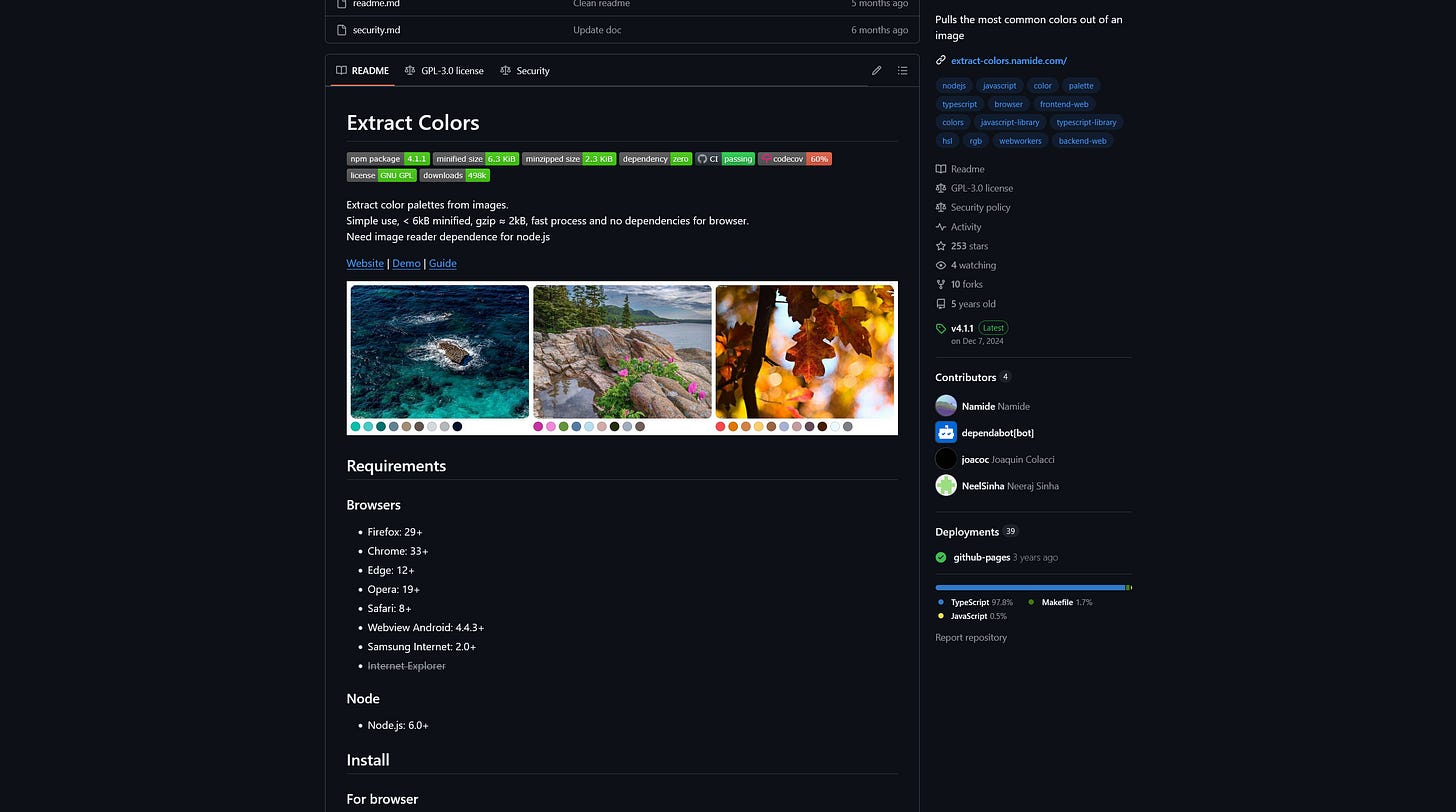Click the fork icon beside 10 forks
This screenshot has width=1456, height=812.
tap(941, 285)
